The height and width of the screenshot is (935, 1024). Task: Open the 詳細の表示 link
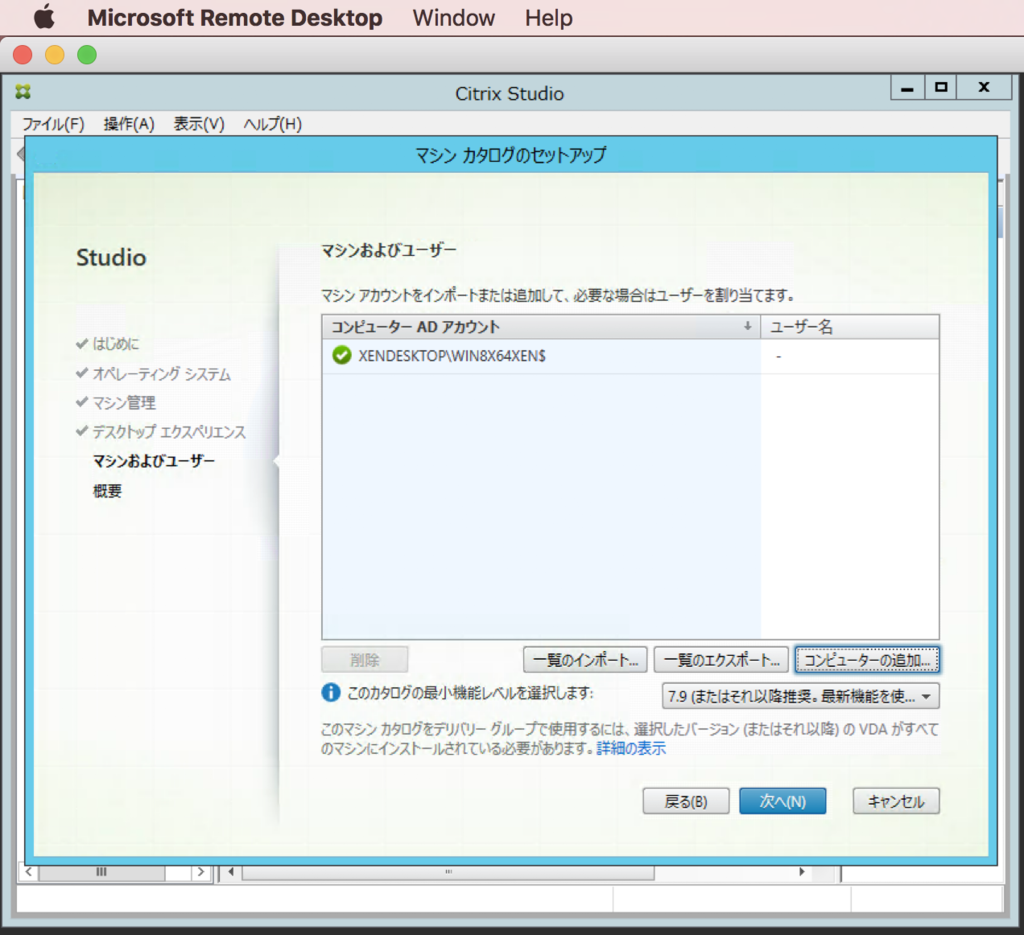(631, 748)
